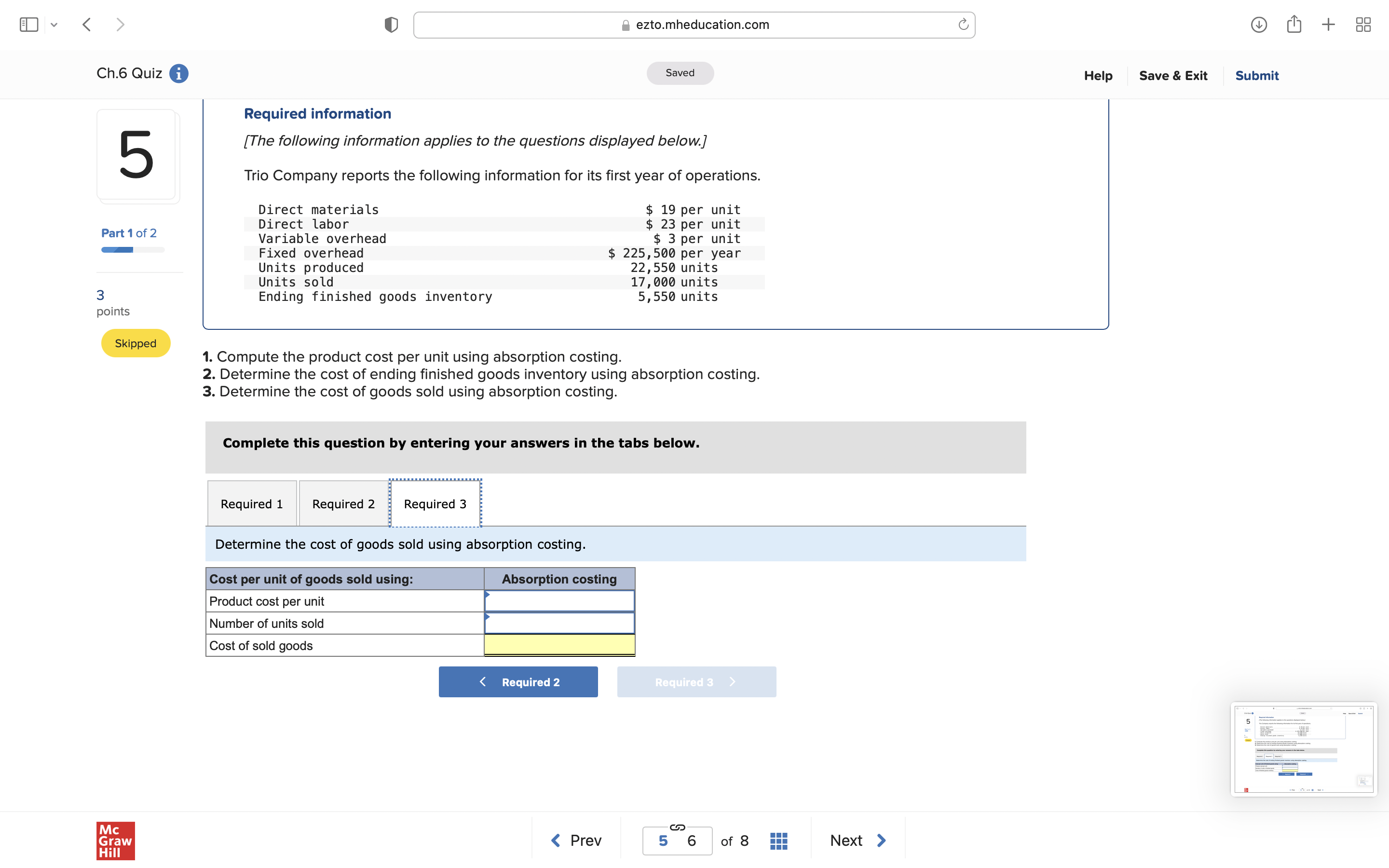
Task: Click Save & Exit
Action: (x=1173, y=75)
